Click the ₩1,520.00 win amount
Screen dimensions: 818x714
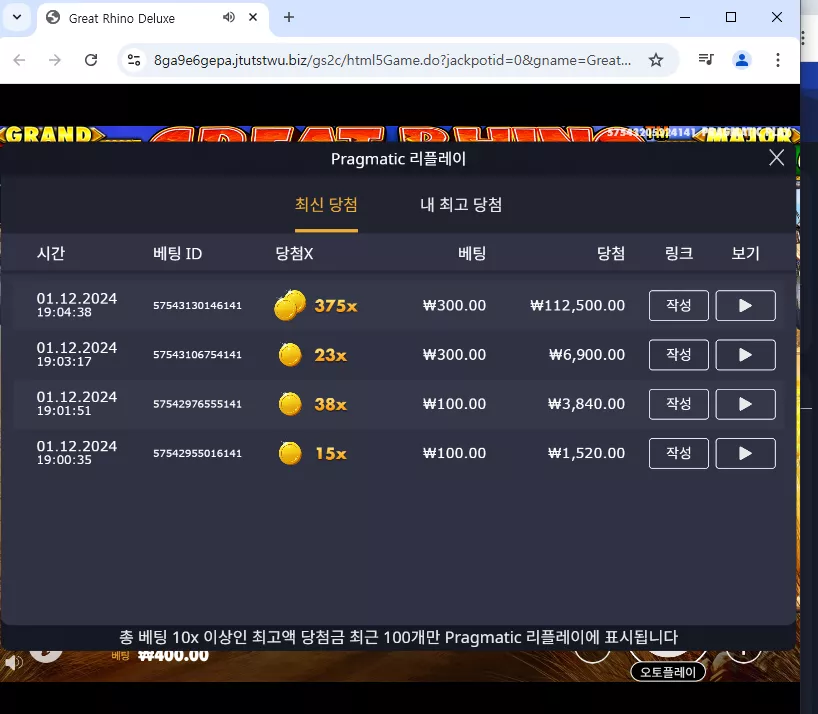click(x=586, y=453)
